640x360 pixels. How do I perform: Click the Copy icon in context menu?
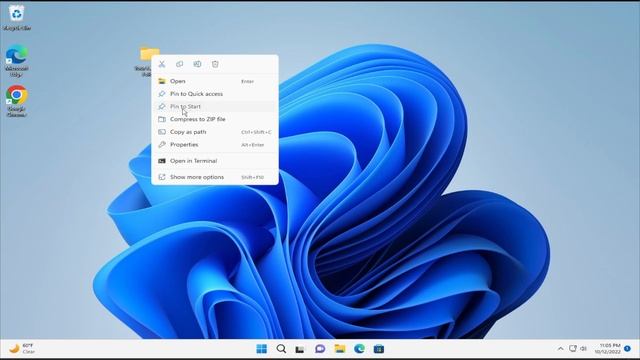[180, 64]
